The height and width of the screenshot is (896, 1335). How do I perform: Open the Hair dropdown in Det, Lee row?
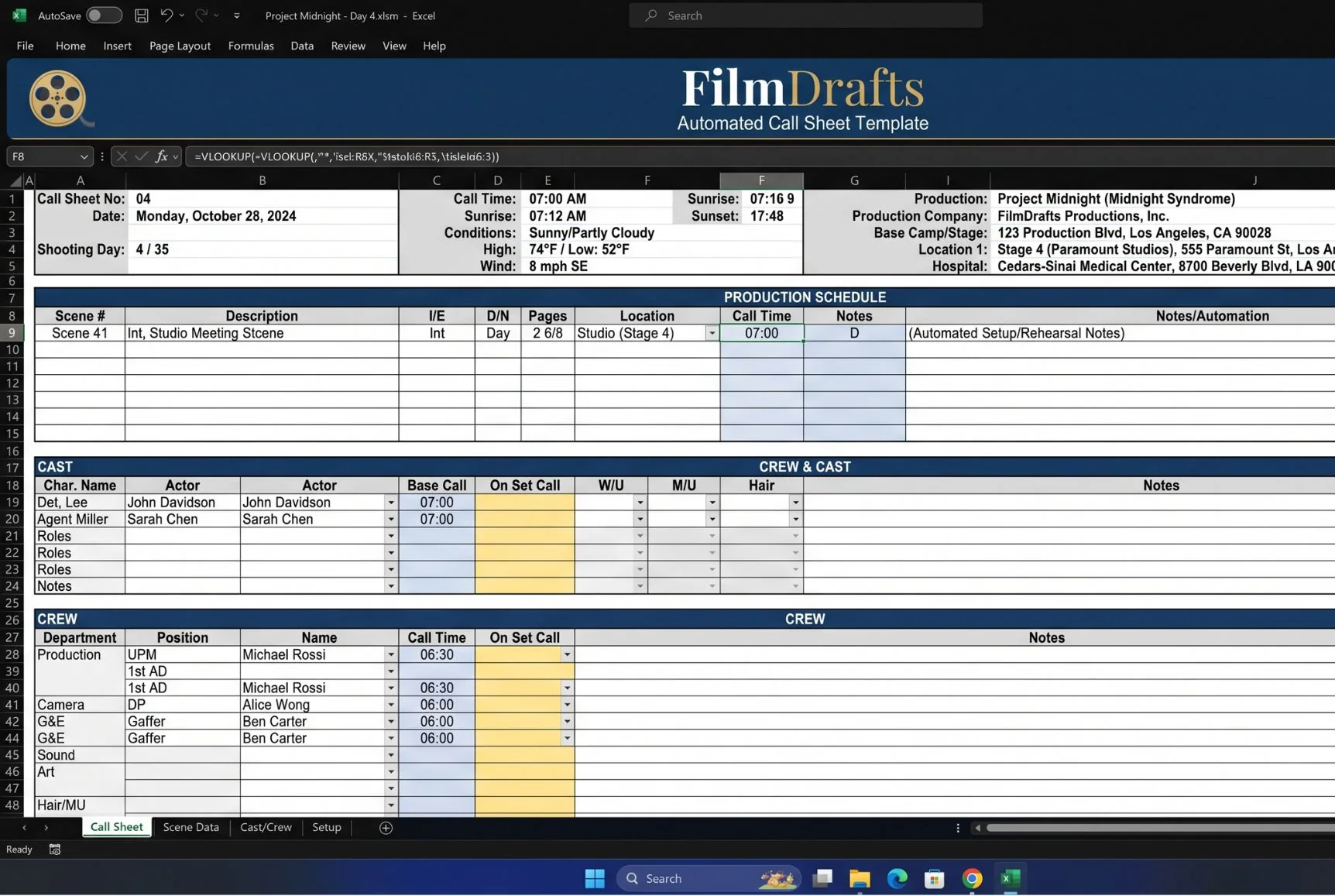pos(795,503)
